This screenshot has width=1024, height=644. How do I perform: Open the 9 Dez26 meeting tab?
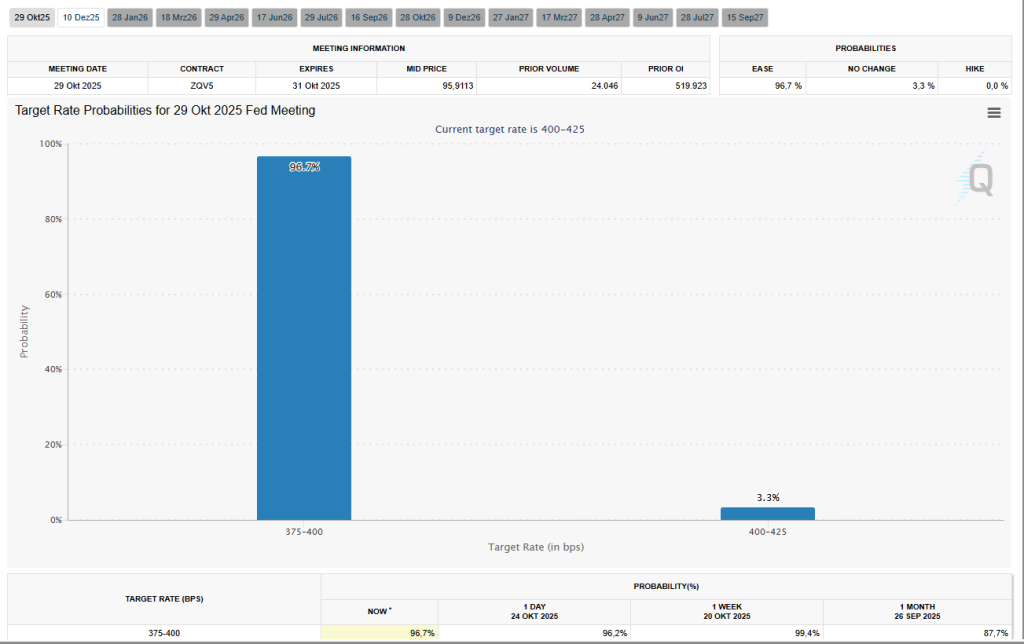point(464,18)
